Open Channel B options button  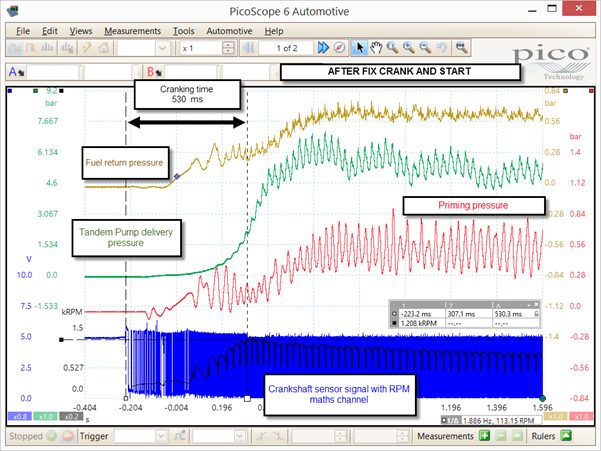click(154, 72)
